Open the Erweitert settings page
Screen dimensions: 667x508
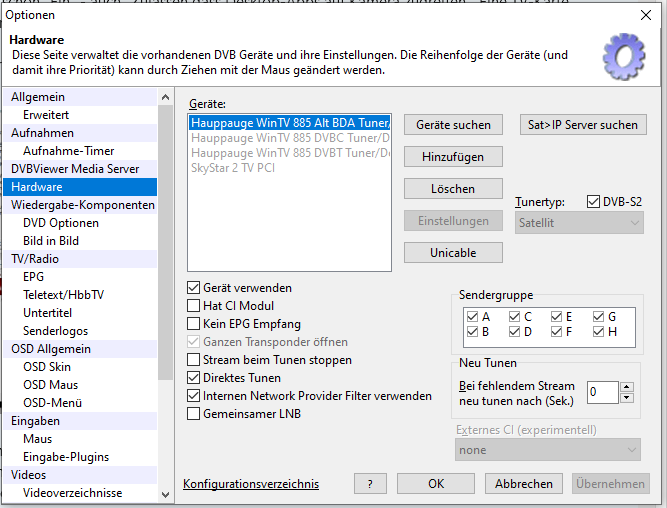tap(80, 115)
